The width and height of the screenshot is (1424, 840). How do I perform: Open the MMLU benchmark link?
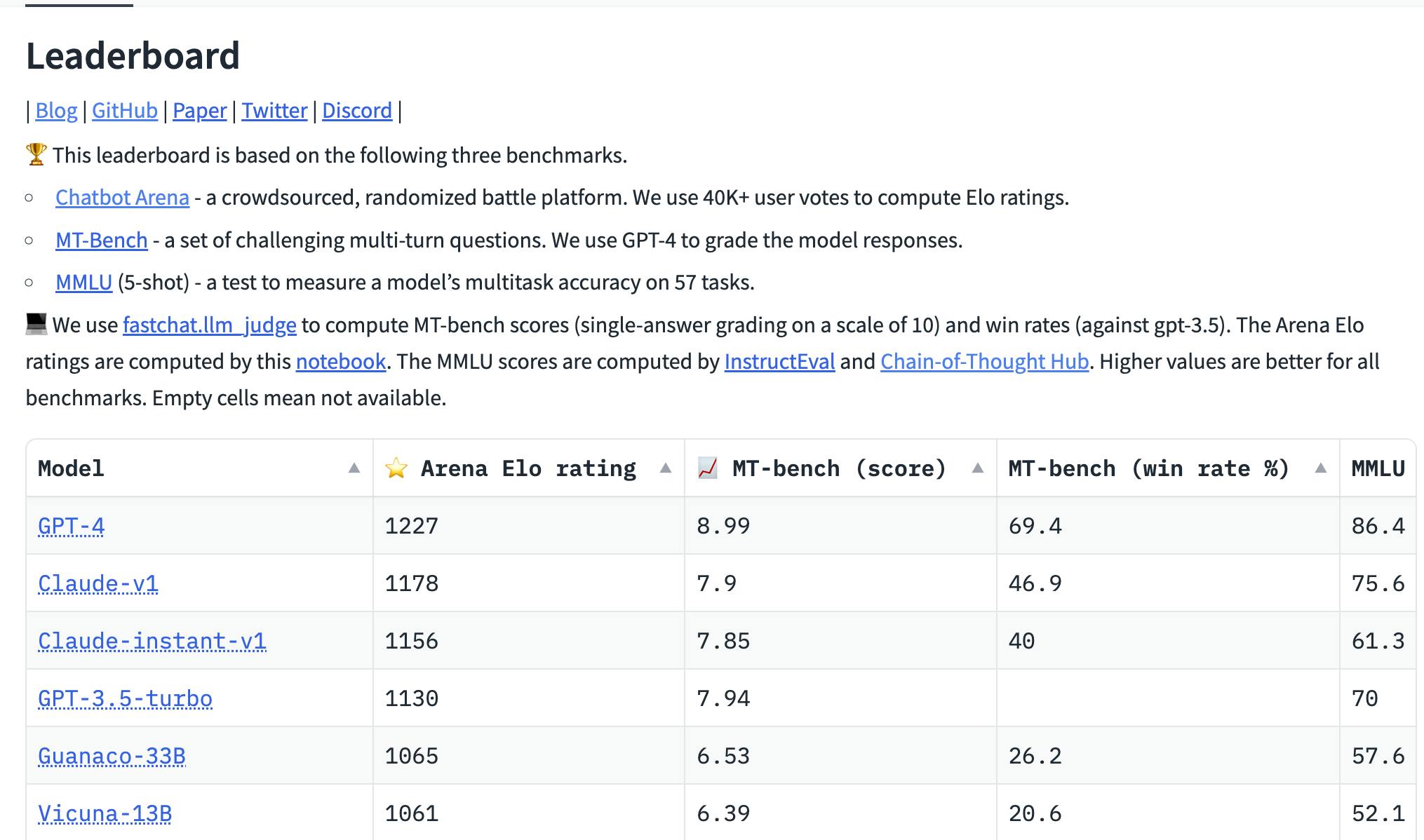tap(83, 283)
